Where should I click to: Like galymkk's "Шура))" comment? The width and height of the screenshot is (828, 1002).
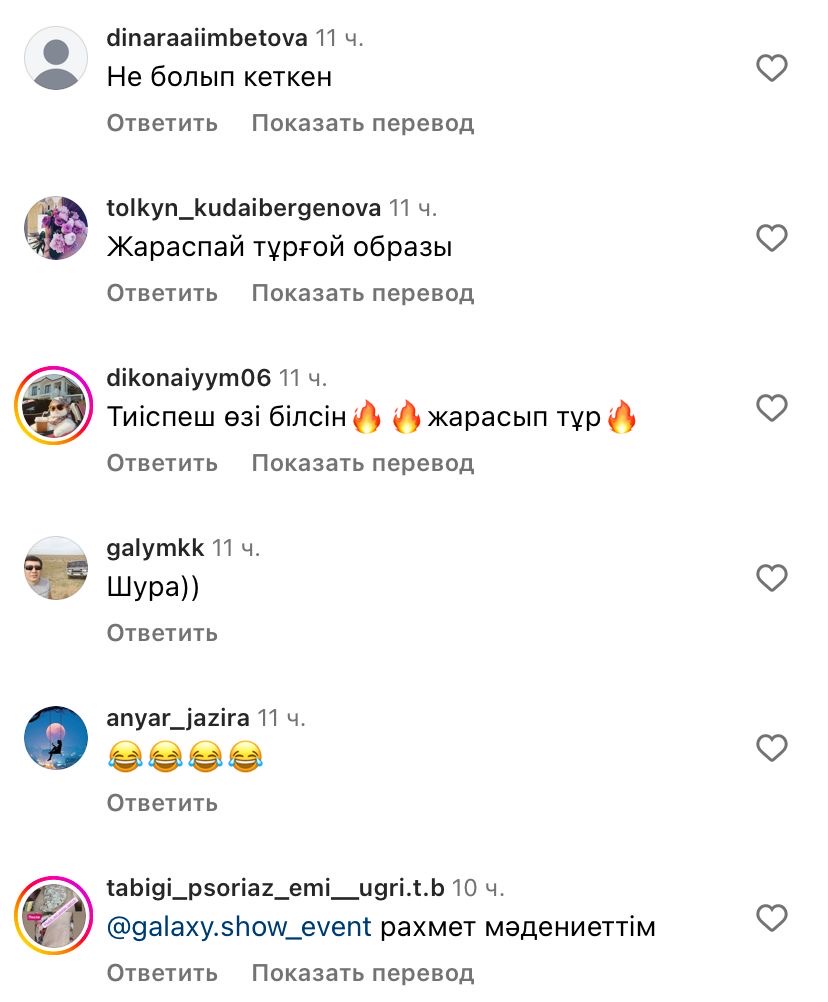771,578
